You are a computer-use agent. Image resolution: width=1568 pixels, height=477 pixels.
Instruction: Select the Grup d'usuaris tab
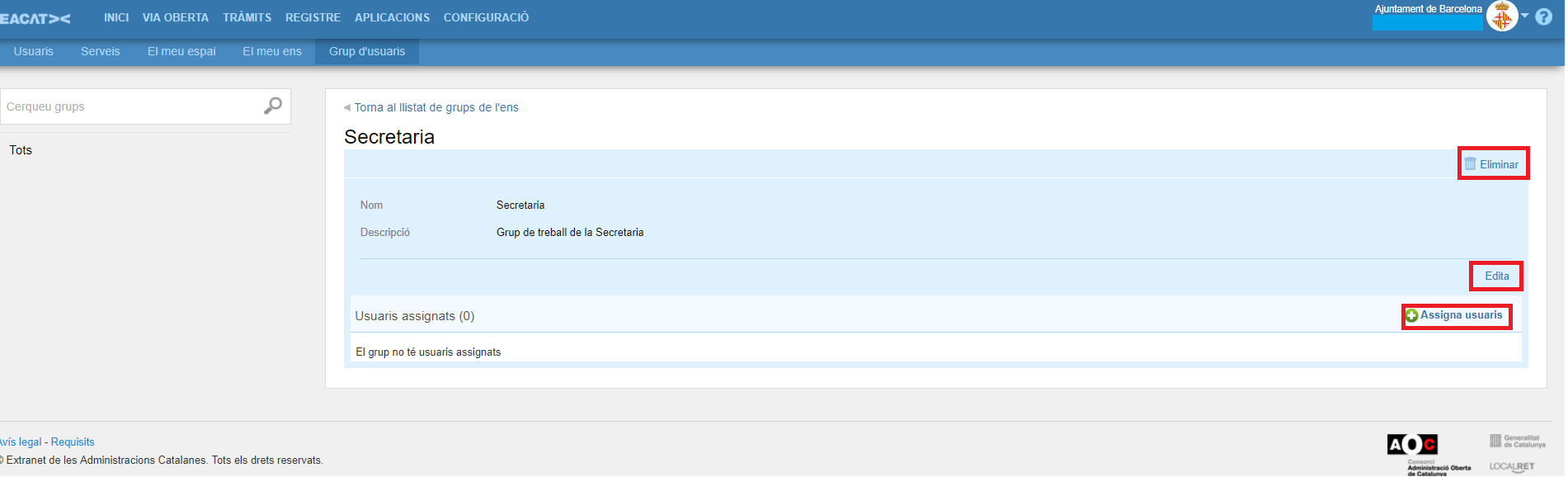pos(367,51)
